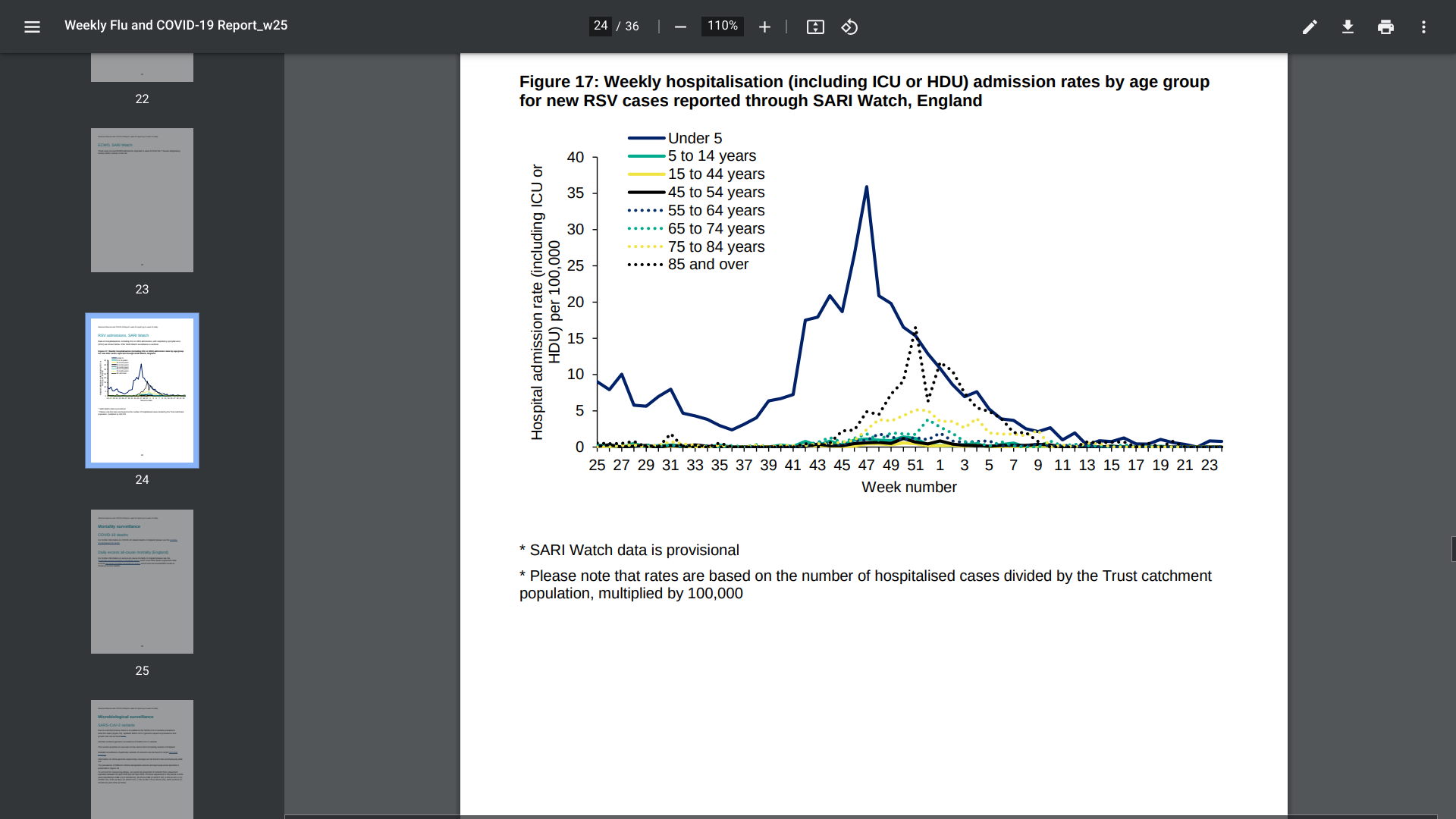Viewport: 1456px width, 819px height.
Task: Download the PDF file
Action: pyautogui.click(x=1348, y=27)
